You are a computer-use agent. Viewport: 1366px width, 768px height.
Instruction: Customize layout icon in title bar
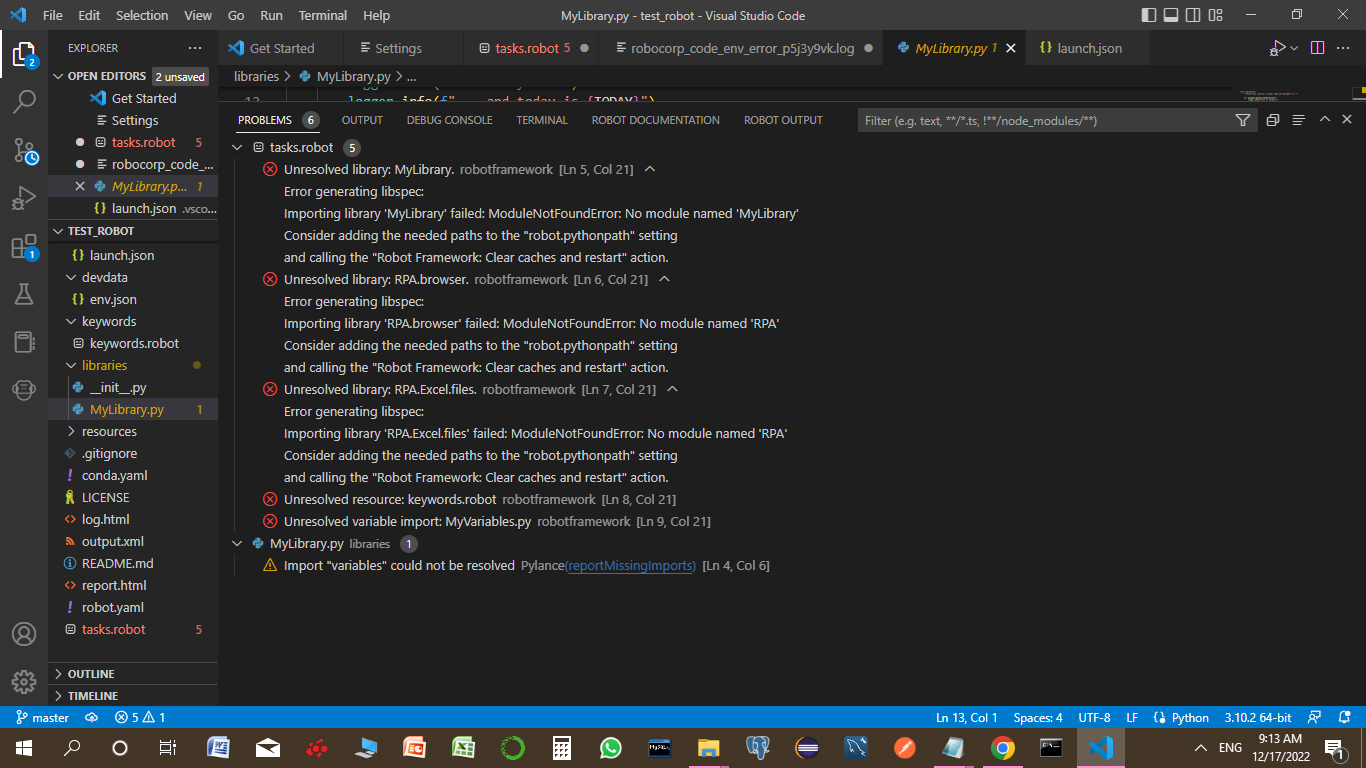tap(1216, 15)
